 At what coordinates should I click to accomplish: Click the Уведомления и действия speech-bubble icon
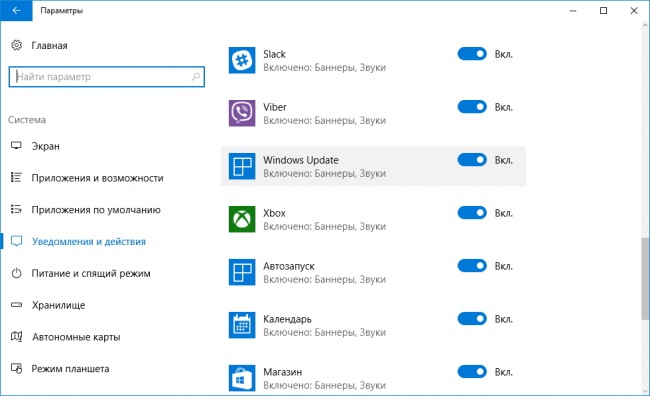point(16,241)
